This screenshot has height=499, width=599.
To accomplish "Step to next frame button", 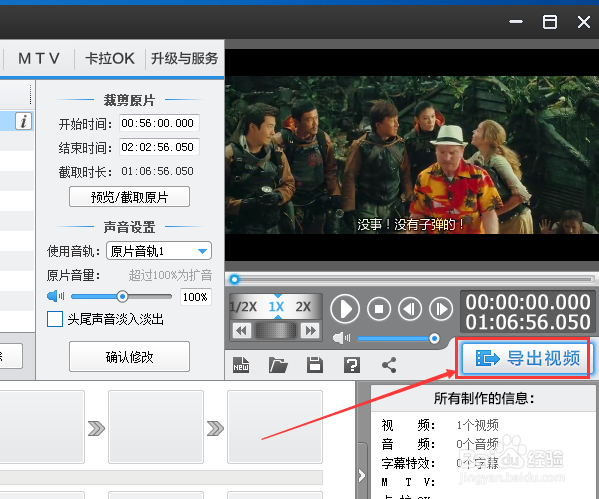I will [x=441, y=309].
